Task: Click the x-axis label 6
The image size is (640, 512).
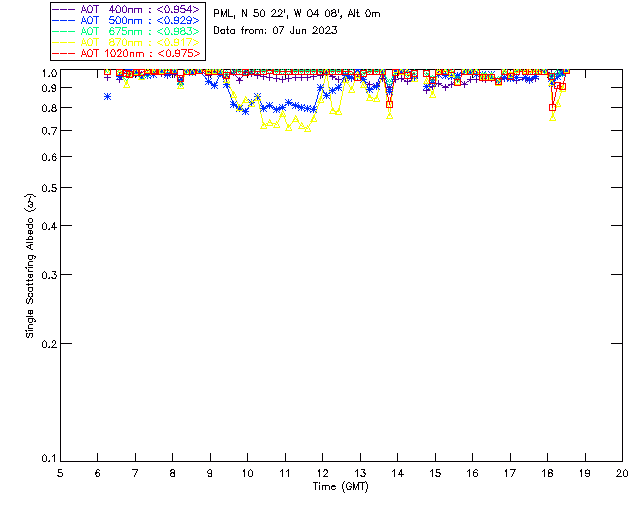Action: tap(98, 473)
